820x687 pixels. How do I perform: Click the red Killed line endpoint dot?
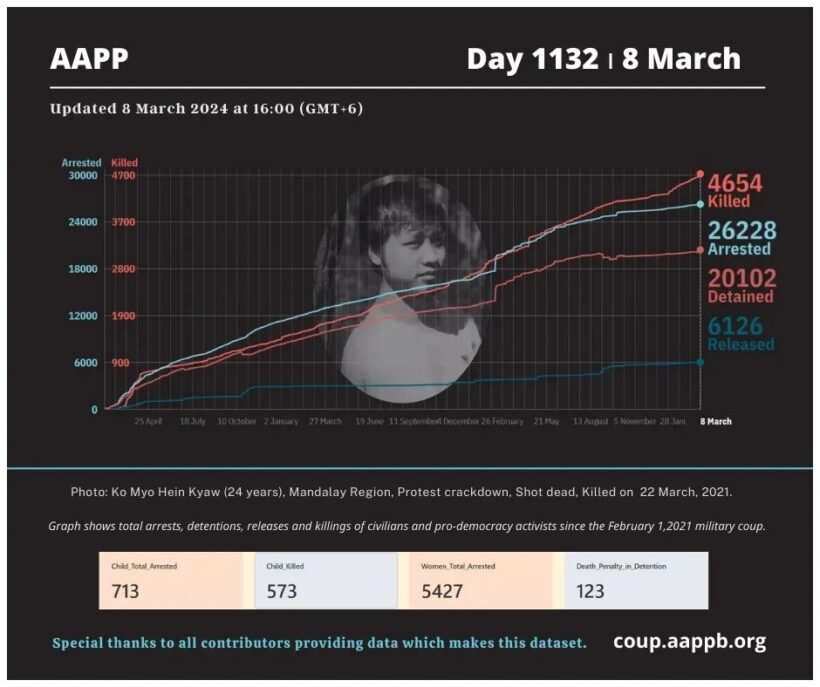pos(700,175)
